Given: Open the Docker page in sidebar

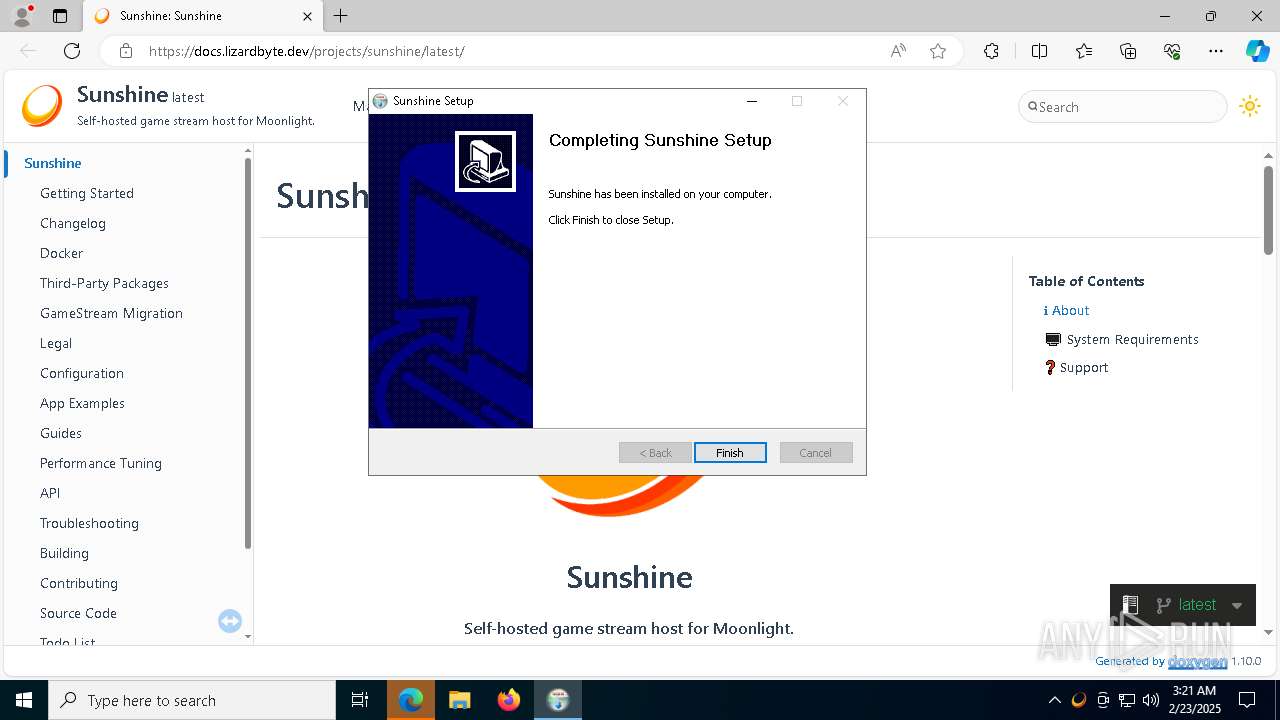Looking at the screenshot, I should (61, 253).
